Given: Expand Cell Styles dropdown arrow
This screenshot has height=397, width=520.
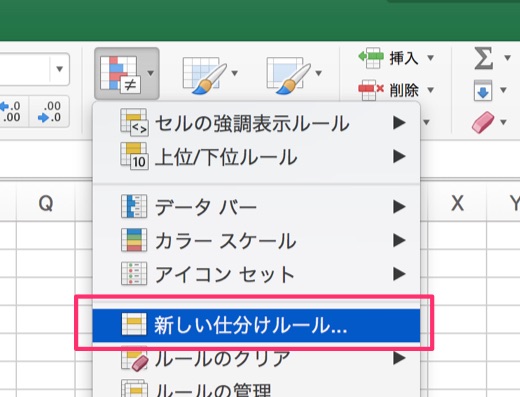Looking at the screenshot, I should coord(319,73).
